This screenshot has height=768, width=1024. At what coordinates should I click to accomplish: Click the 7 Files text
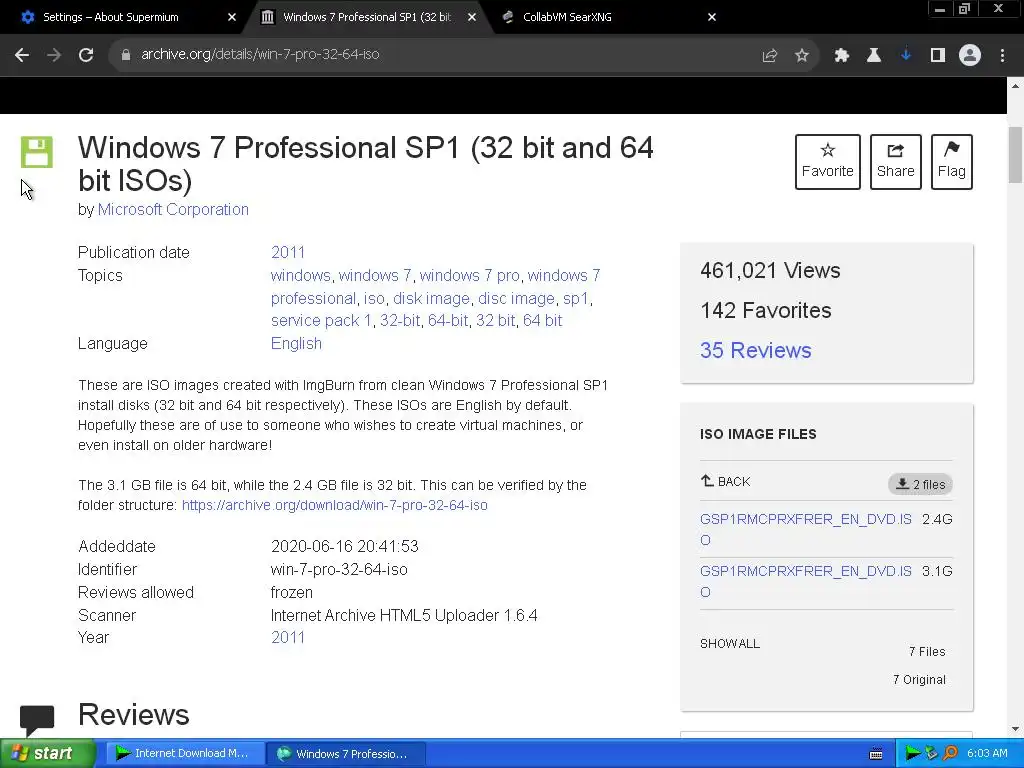click(x=927, y=652)
